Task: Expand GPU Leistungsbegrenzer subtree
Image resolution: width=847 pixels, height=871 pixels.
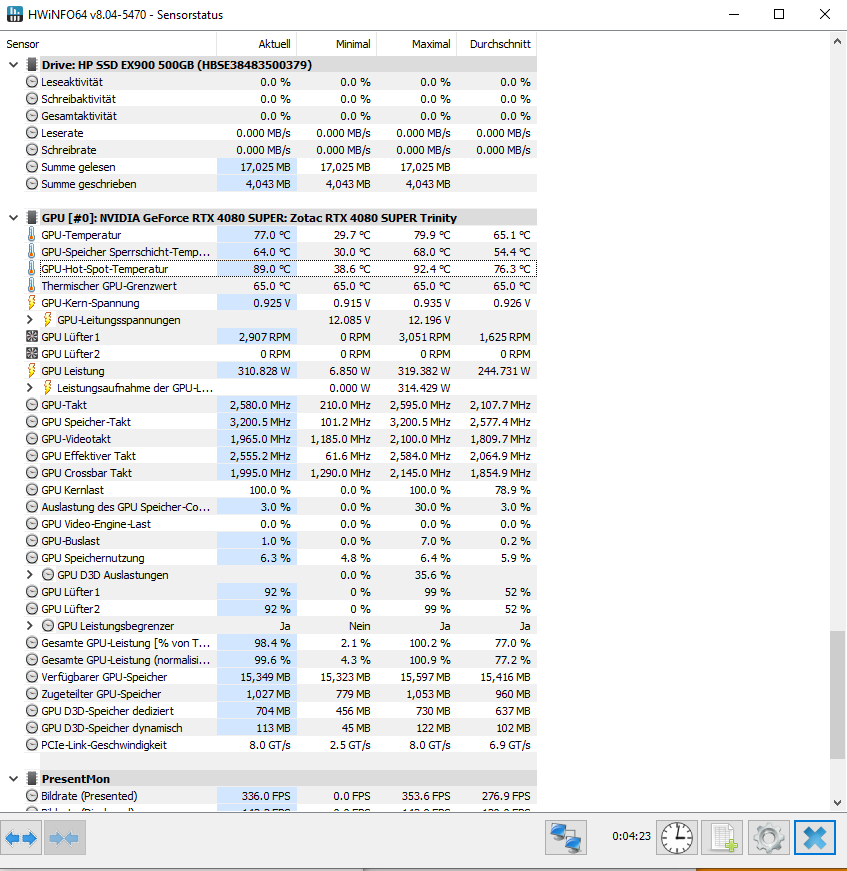Action: [30, 626]
